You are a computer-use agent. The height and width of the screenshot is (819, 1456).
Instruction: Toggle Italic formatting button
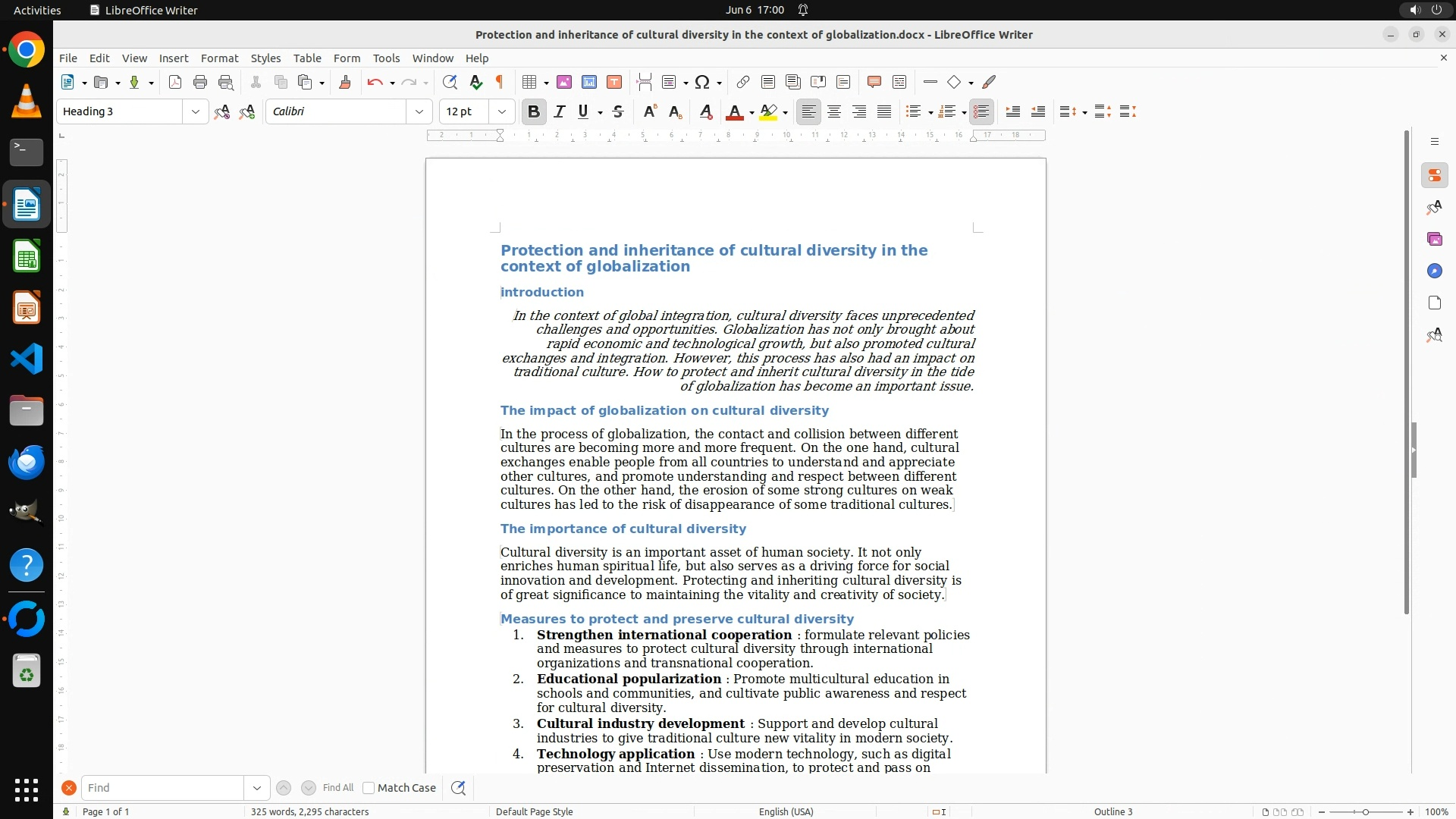pos(559,111)
